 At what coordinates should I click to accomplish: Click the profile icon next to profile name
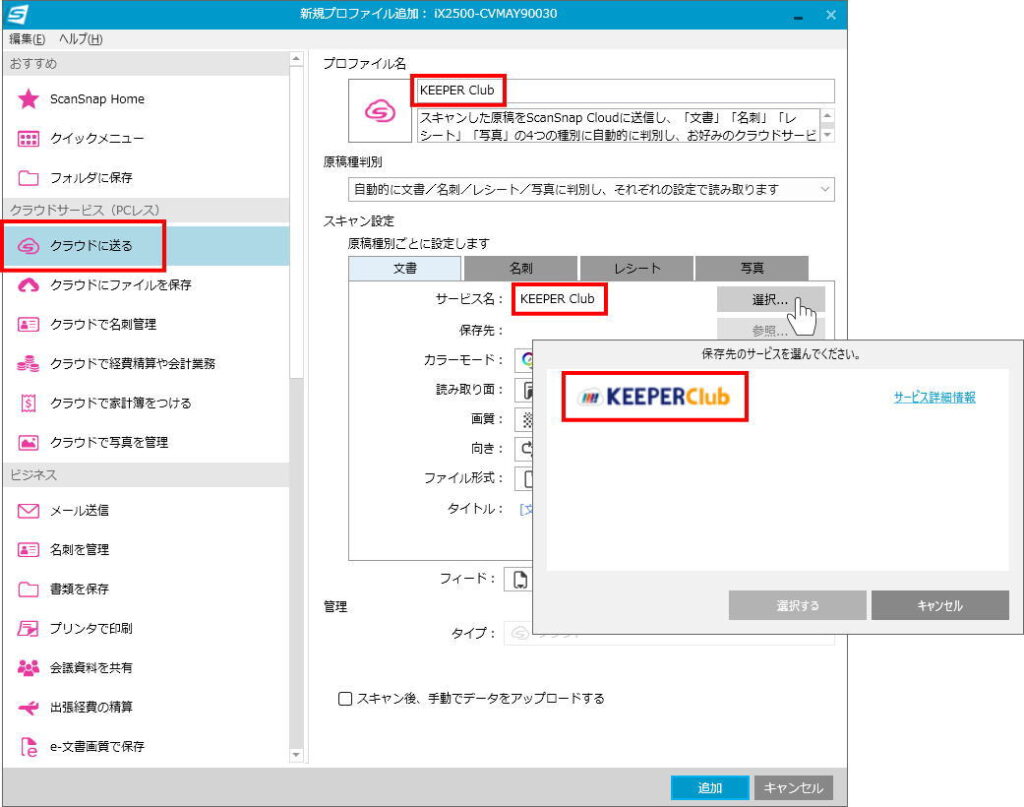pyautogui.click(x=379, y=112)
